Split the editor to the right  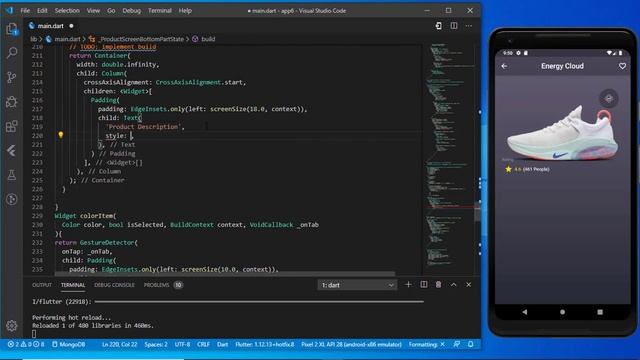tap(454, 26)
